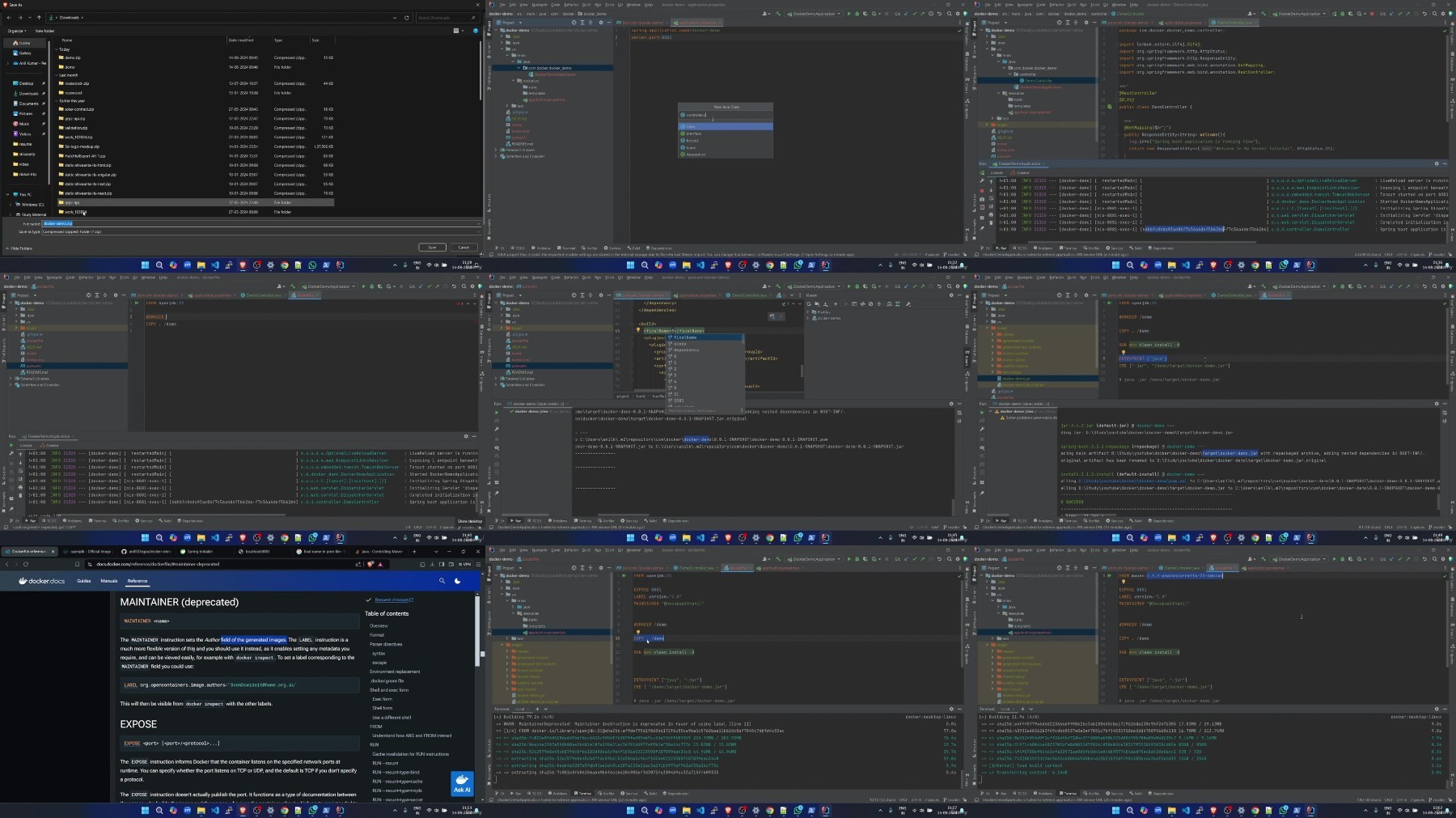This screenshot has height=818, width=1456.
Task: Hide Project panel with minus icon in New Java Class window
Action: coord(609,23)
